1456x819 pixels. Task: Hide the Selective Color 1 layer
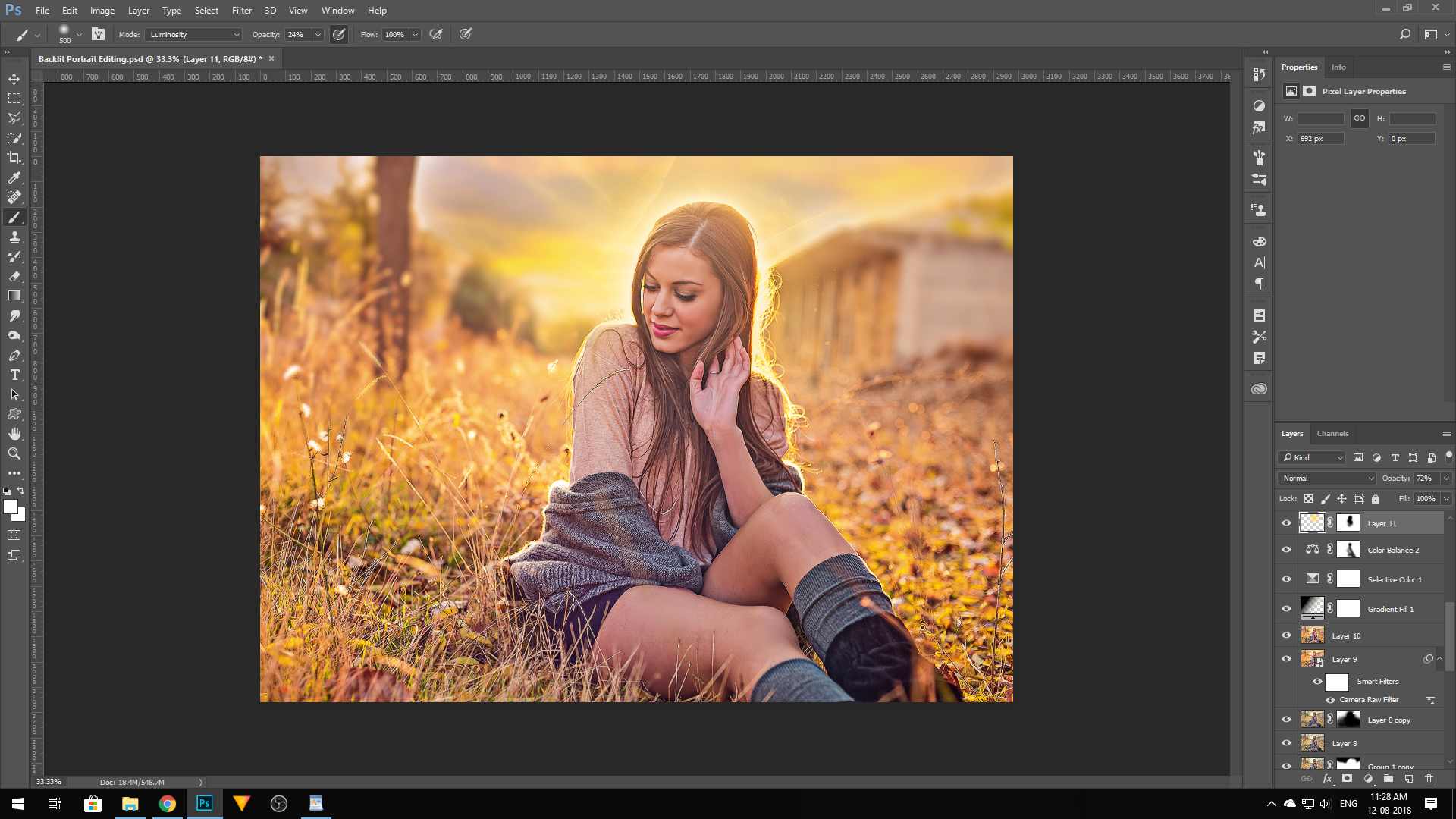pyautogui.click(x=1286, y=579)
